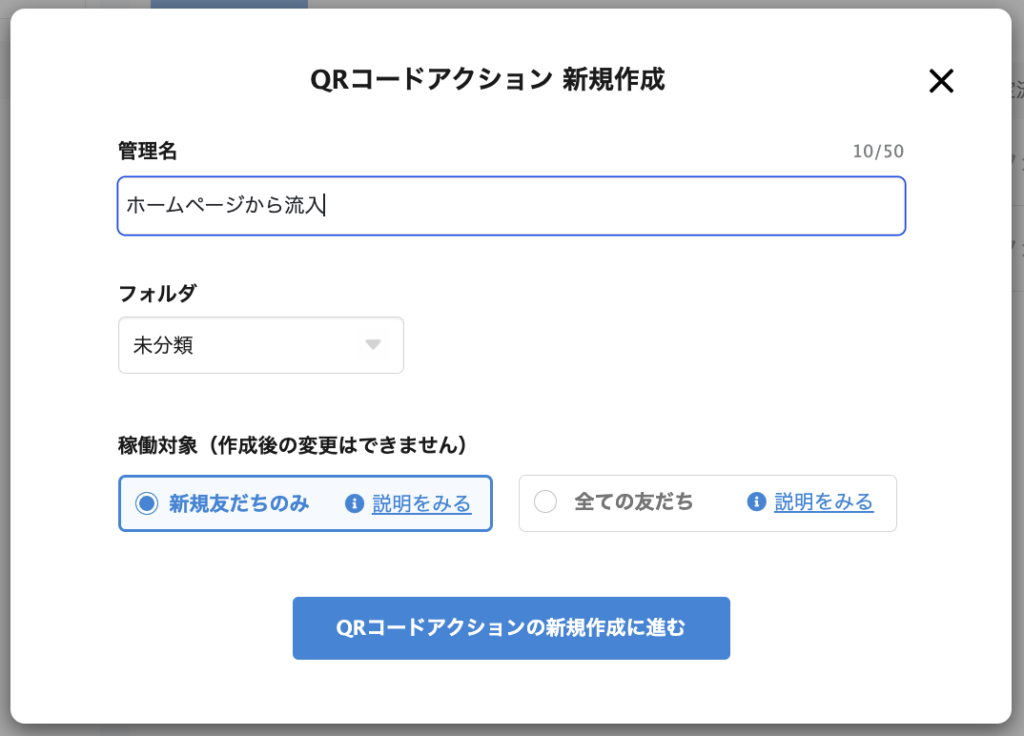Close the QRコードアクション 新規作成 dialog
1024x736 pixels.
(940, 81)
